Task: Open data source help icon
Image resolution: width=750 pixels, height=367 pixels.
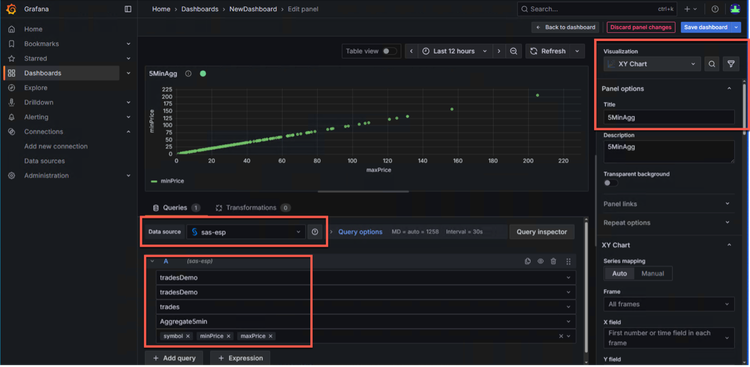Action: click(315, 232)
